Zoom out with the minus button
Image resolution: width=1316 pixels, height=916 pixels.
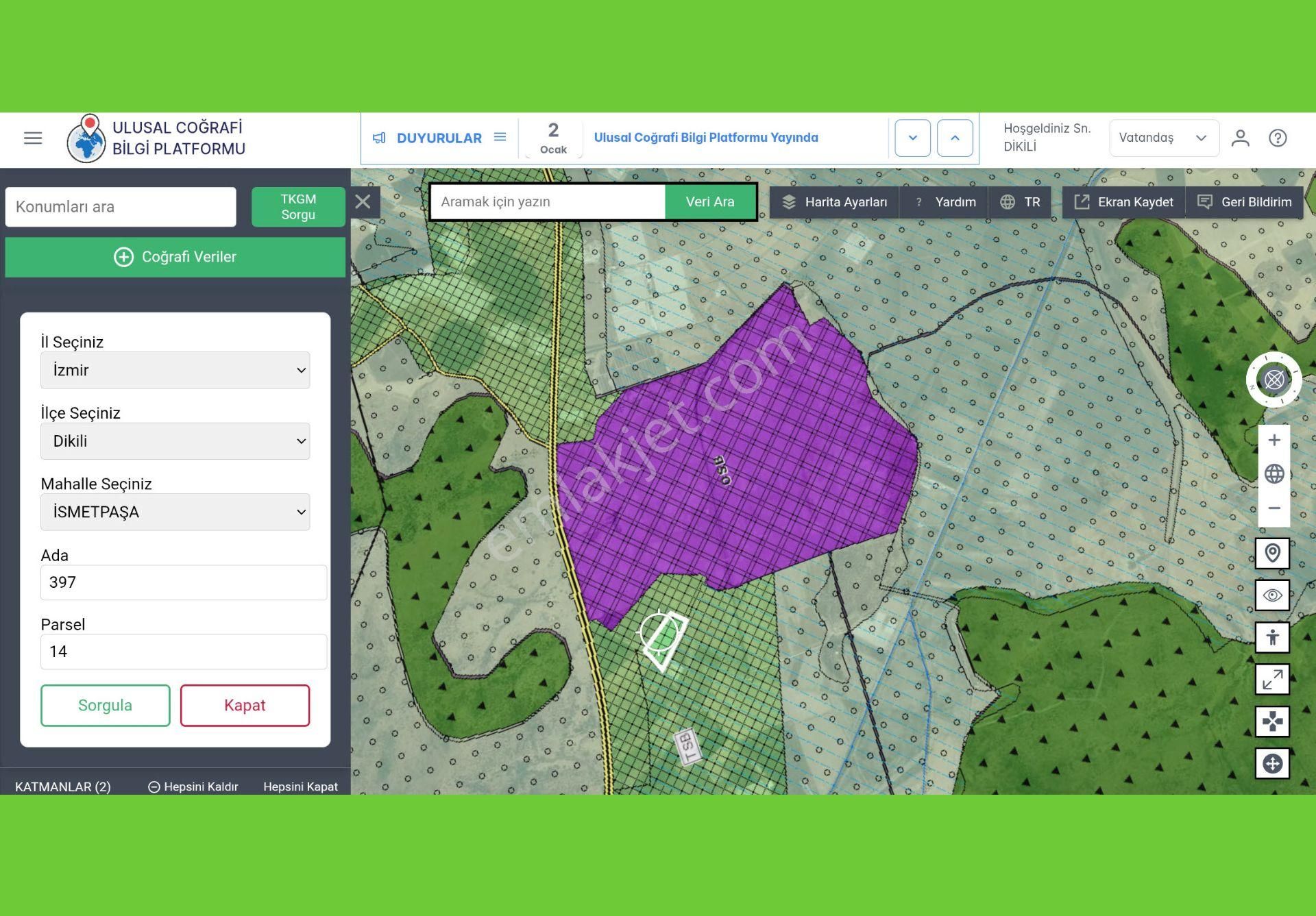[1274, 508]
